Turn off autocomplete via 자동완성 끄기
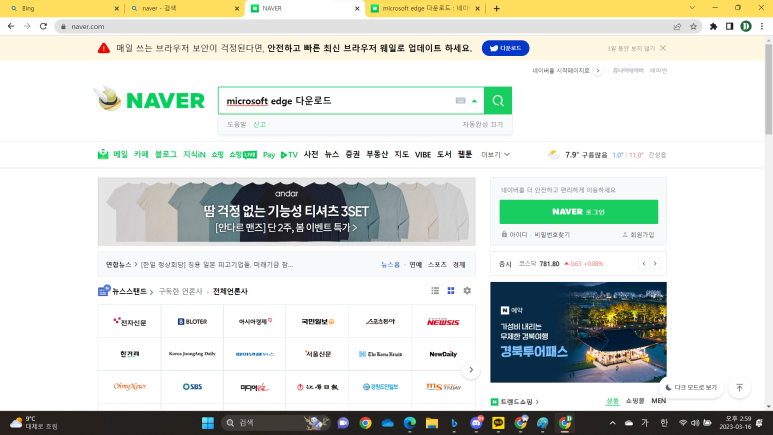 pos(482,125)
